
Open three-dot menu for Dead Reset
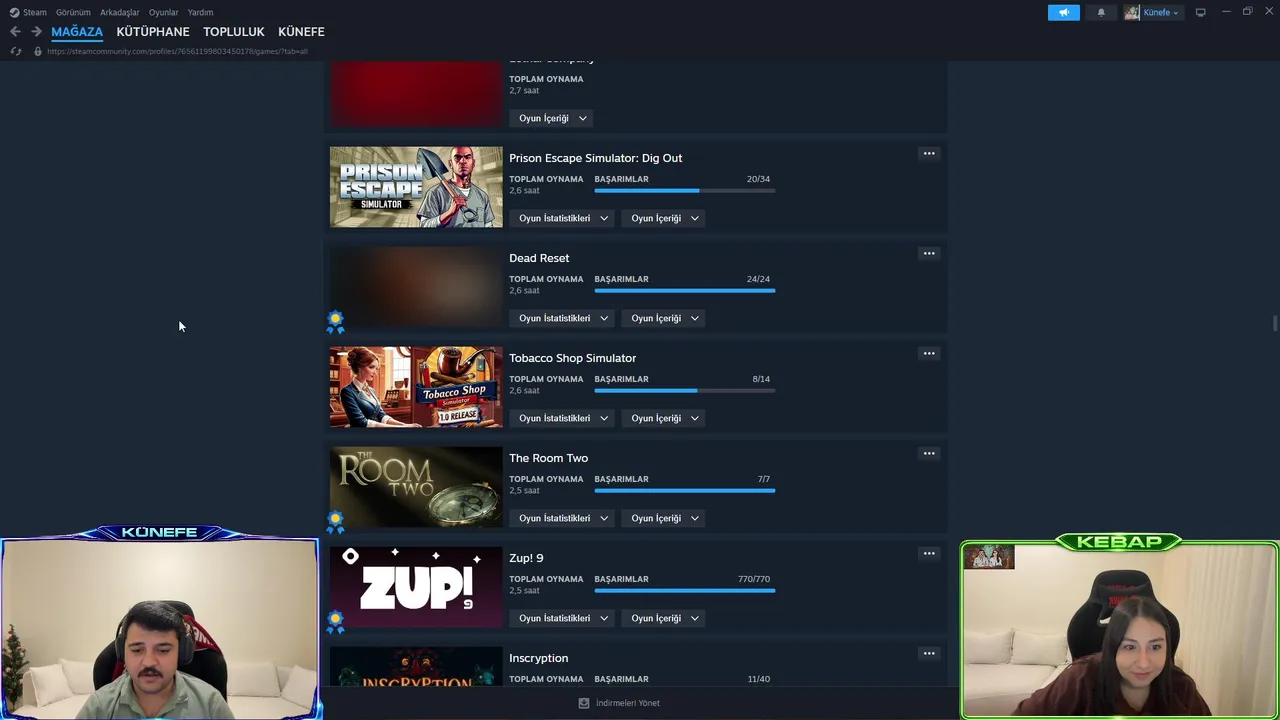coord(929,254)
